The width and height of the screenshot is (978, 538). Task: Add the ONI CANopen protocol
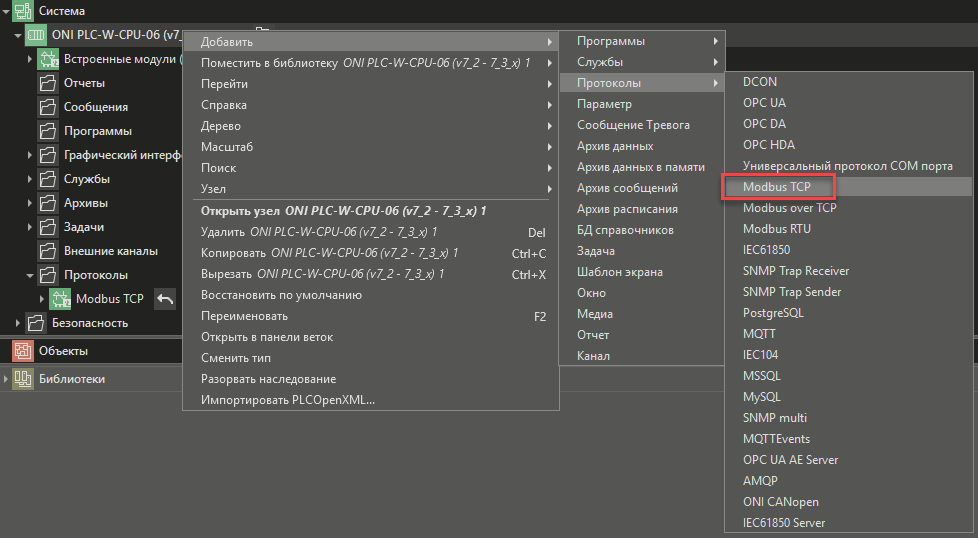(x=848, y=502)
